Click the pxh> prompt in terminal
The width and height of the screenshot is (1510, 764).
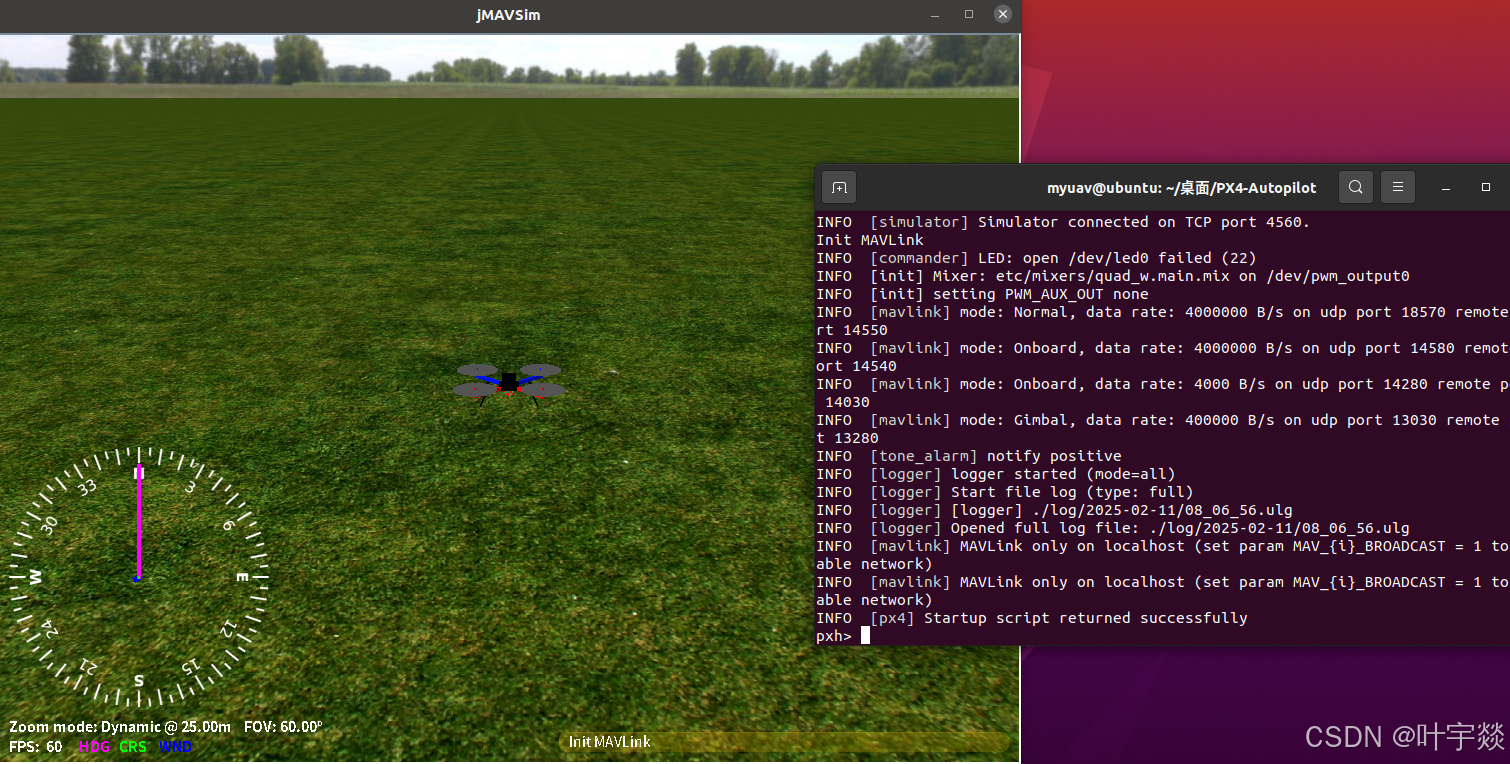(834, 636)
